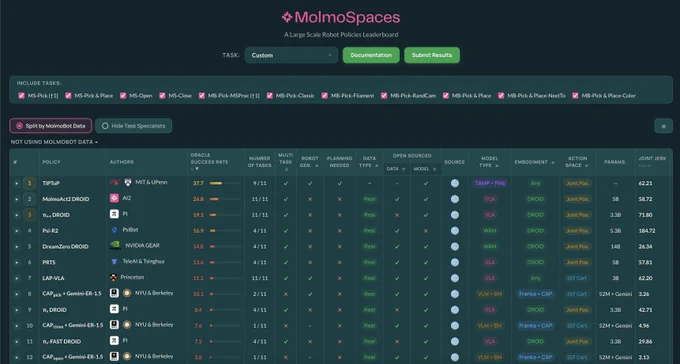
Task: Expand the DreamZero DROID row
Action: point(16,246)
